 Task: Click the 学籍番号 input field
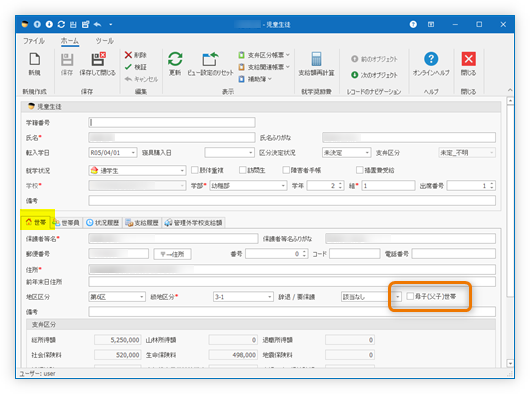172,122
